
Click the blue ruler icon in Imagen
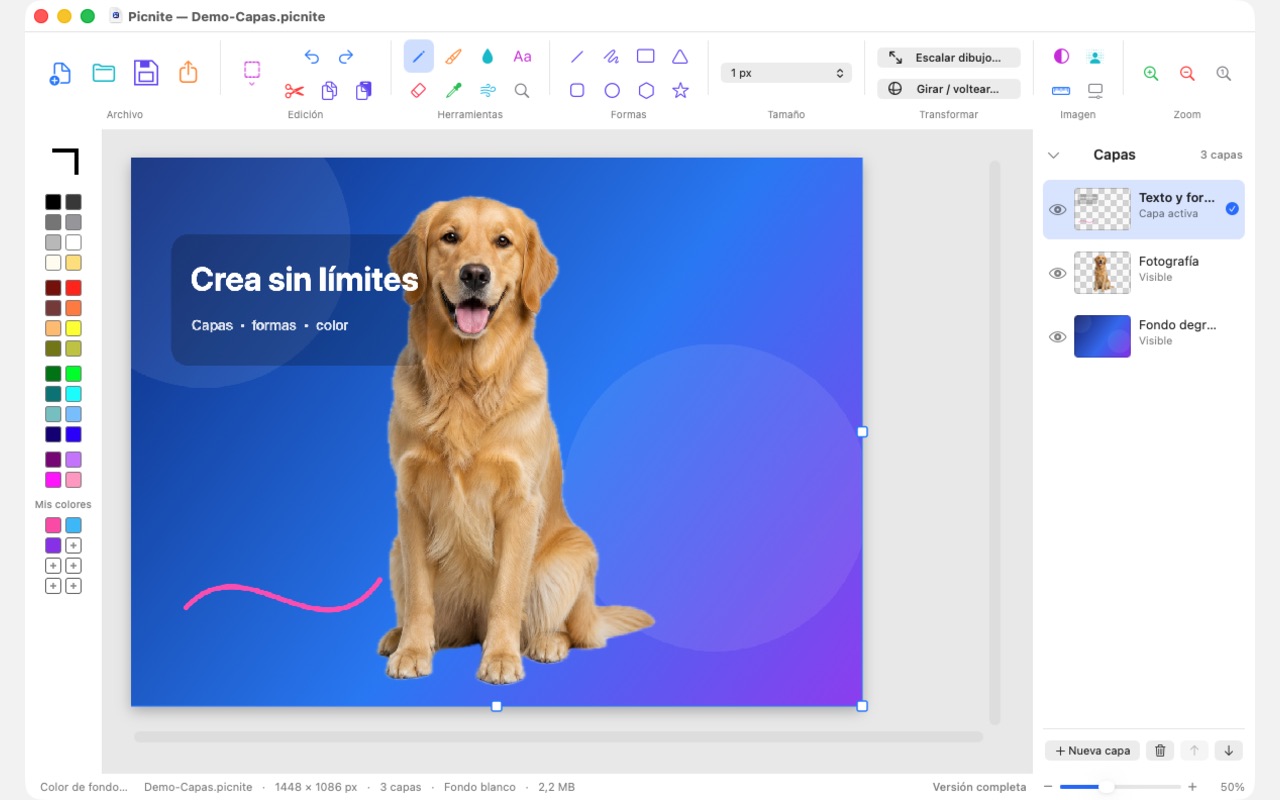coord(1061,91)
